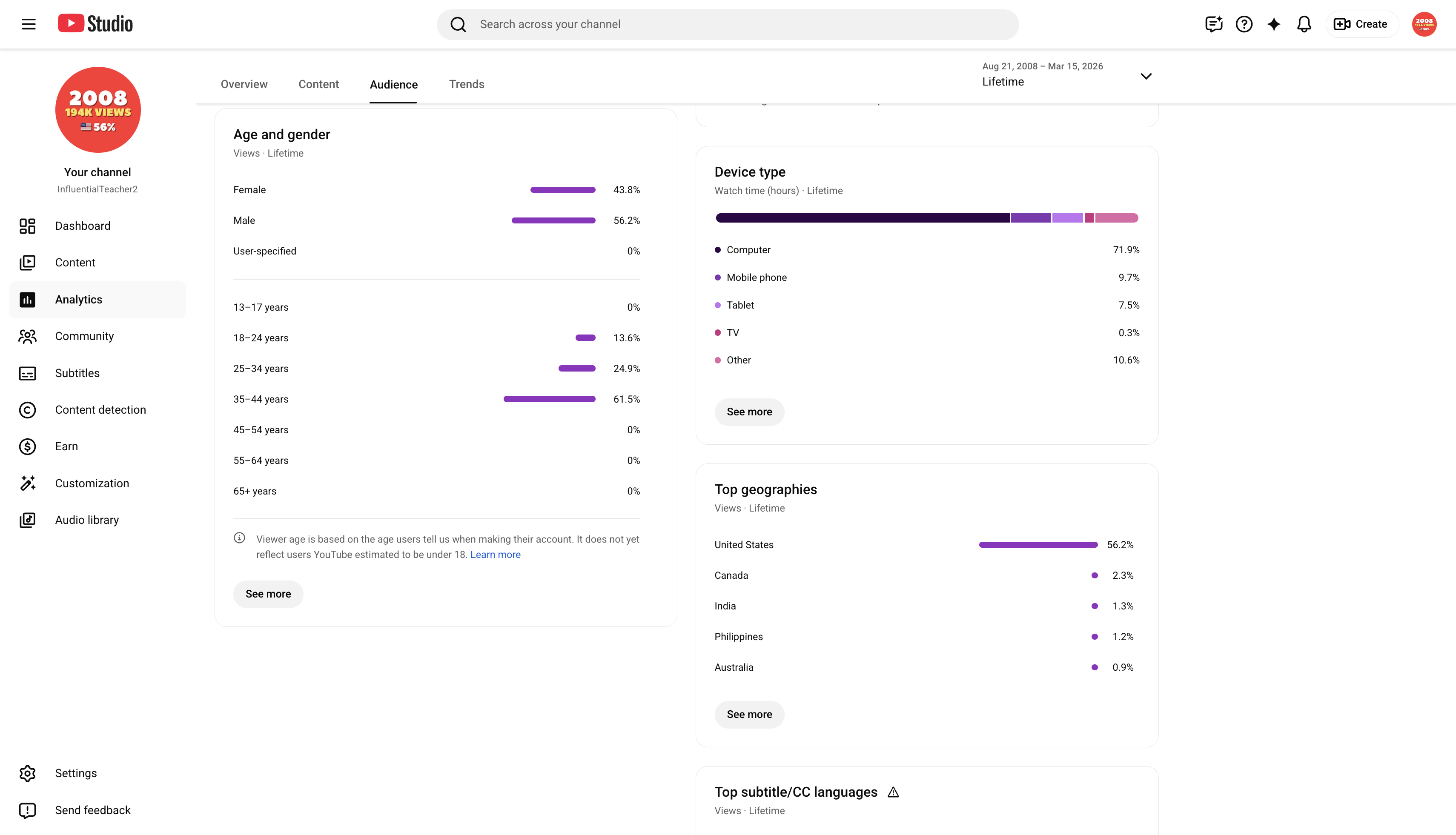1456x835 pixels.
Task: Open the hamburger navigation menu
Action: 29,24
